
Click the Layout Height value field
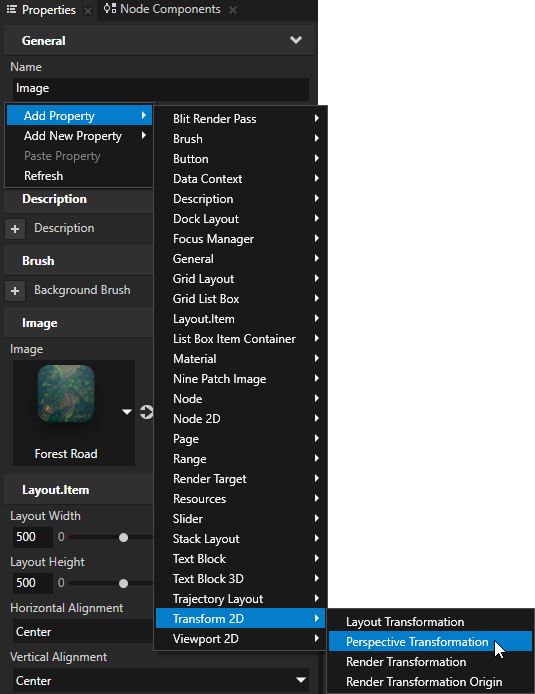coord(32,583)
